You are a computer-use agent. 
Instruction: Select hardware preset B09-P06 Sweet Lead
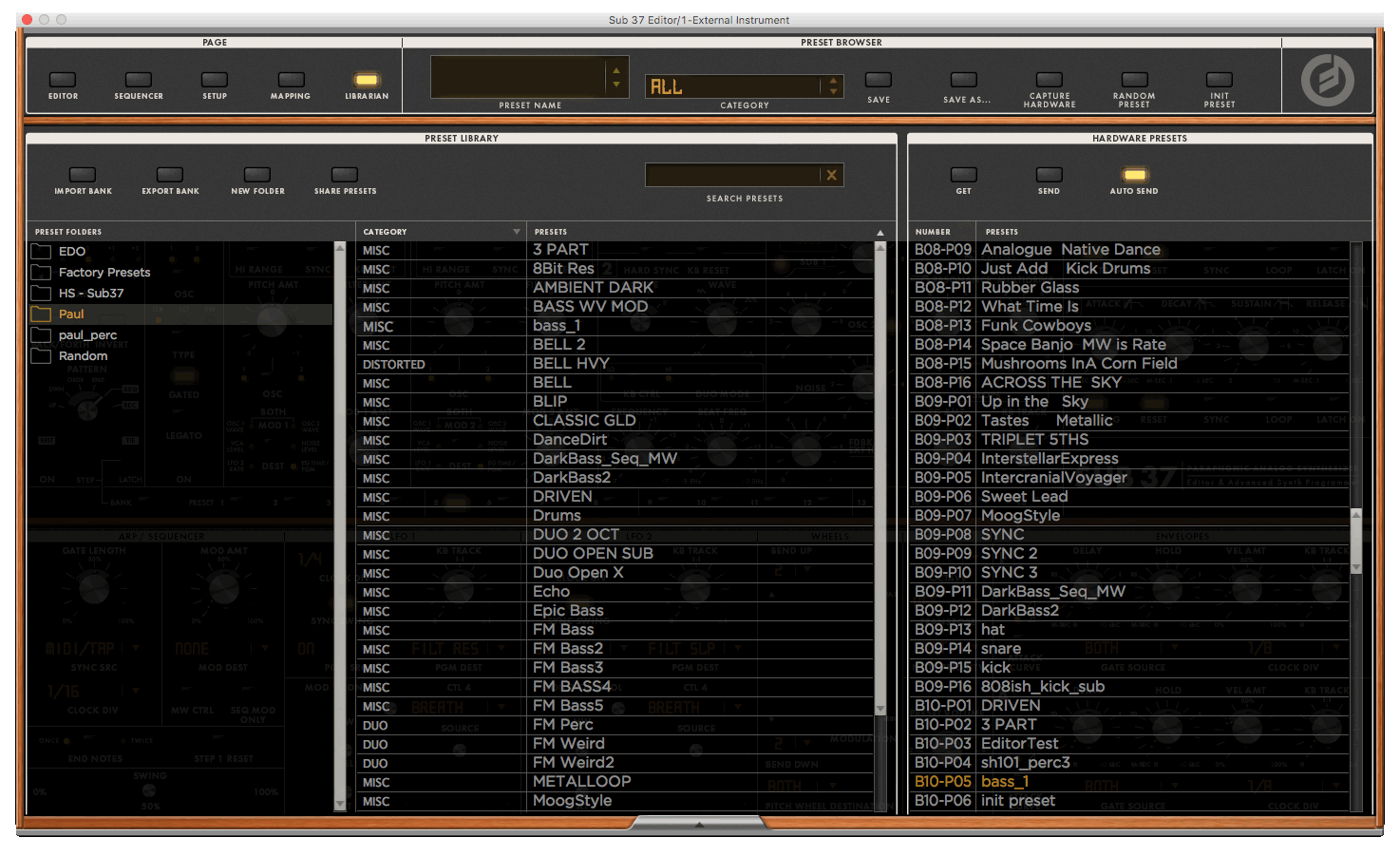click(x=1129, y=497)
